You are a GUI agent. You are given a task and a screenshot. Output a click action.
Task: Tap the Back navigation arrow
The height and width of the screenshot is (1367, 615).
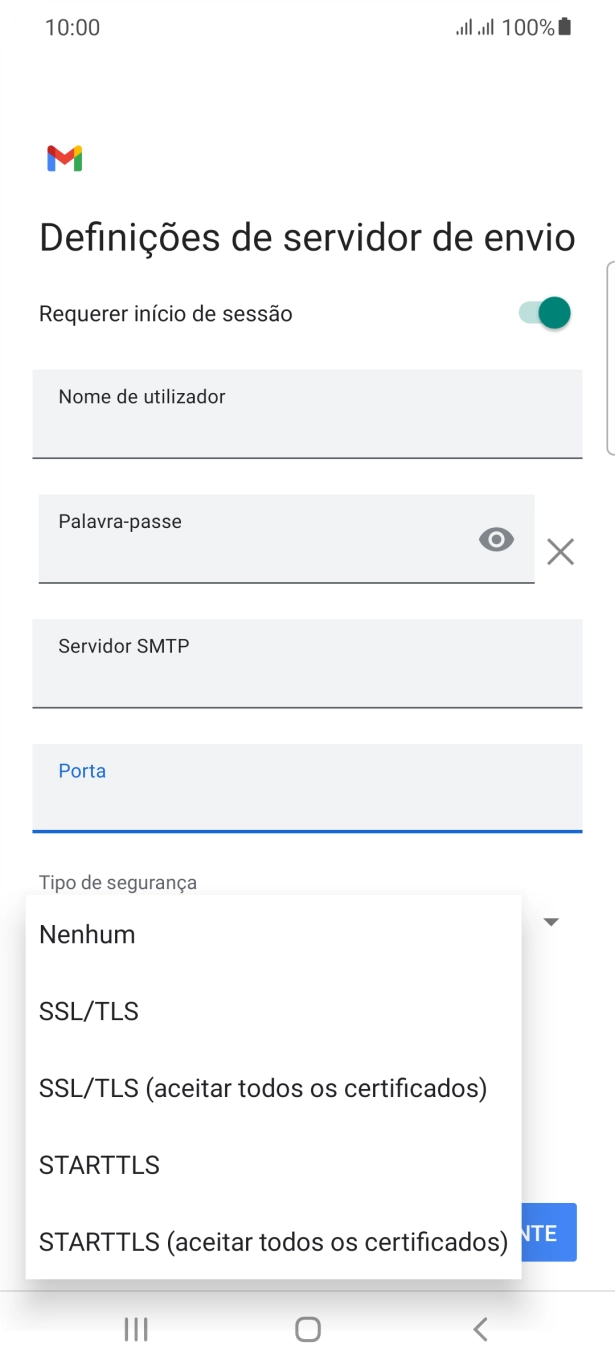(479, 1329)
